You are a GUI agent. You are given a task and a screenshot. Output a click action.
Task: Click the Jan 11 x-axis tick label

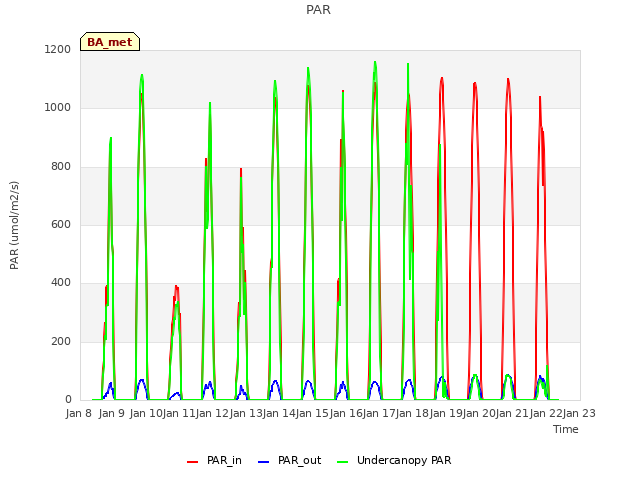click(x=179, y=413)
